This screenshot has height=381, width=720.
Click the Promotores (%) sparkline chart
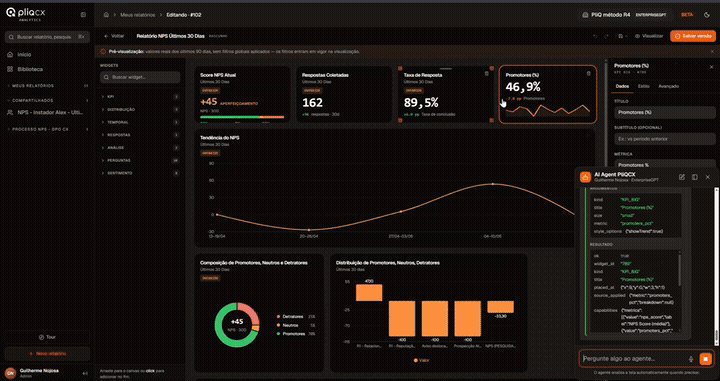click(x=548, y=111)
